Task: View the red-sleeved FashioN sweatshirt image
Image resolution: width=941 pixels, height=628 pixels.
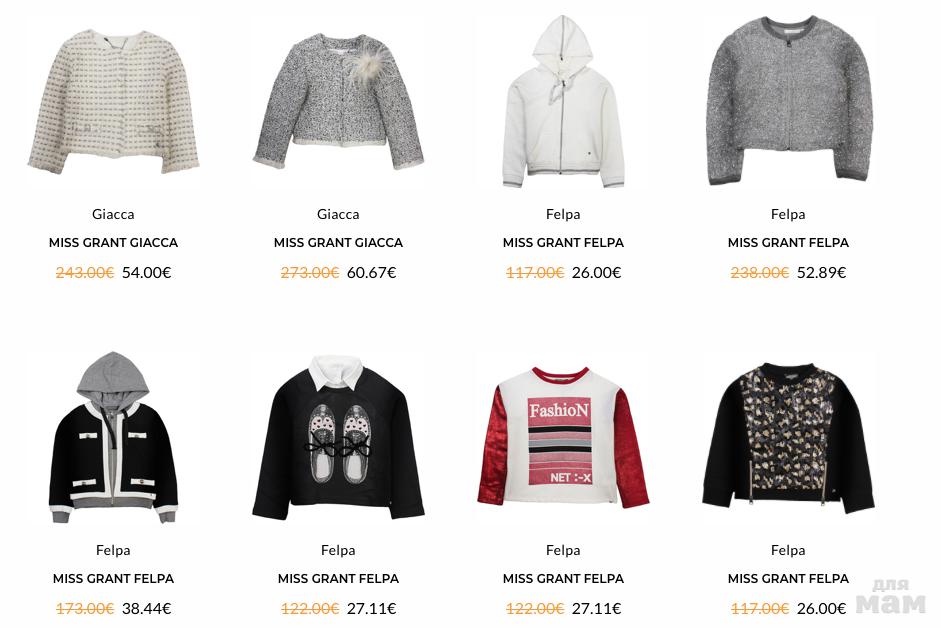Action: (563, 437)
